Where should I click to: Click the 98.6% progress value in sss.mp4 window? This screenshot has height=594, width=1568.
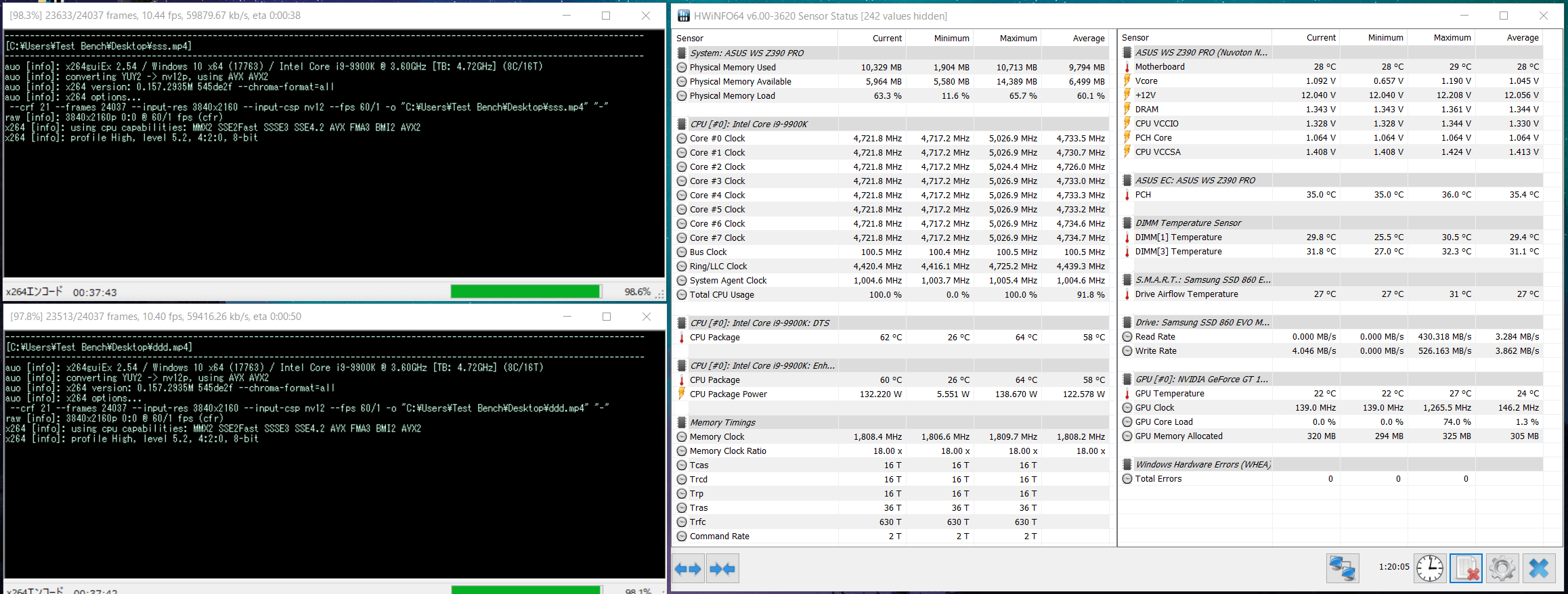(x=637, y=292)
